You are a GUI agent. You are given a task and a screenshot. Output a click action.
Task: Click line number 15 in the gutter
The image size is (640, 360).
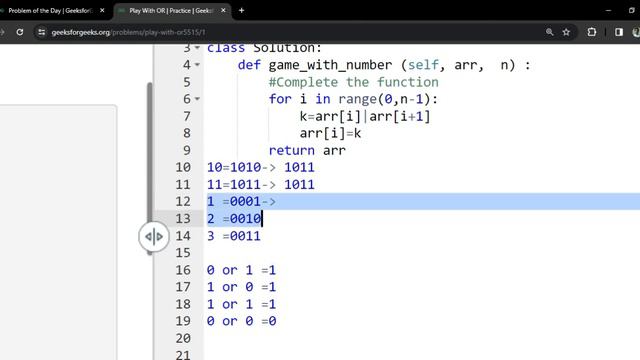pyautogui.click(x=183, y=253)
